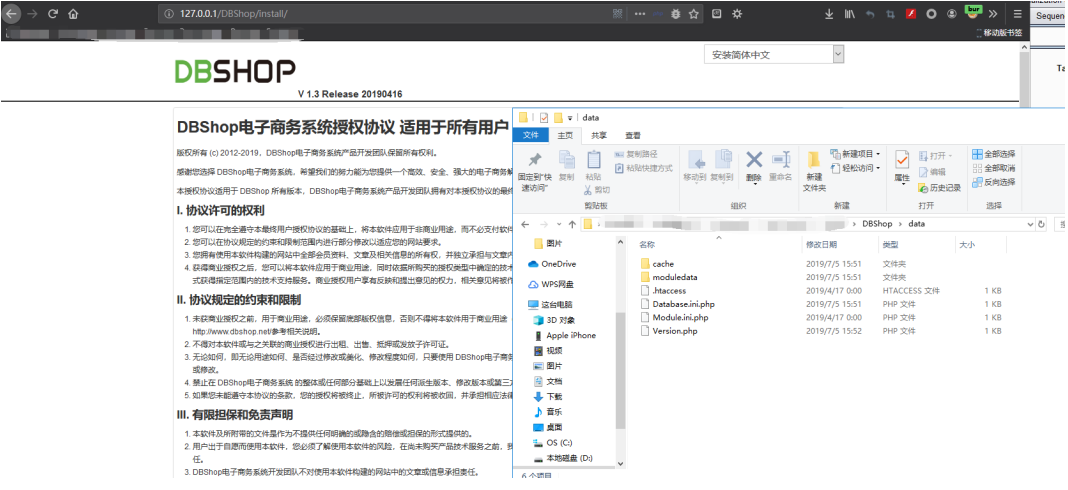The height and width of the screenshot is (490, 1068).
Task: Expand the 删除 dropdown arrow
Action: tap(753, 183)
